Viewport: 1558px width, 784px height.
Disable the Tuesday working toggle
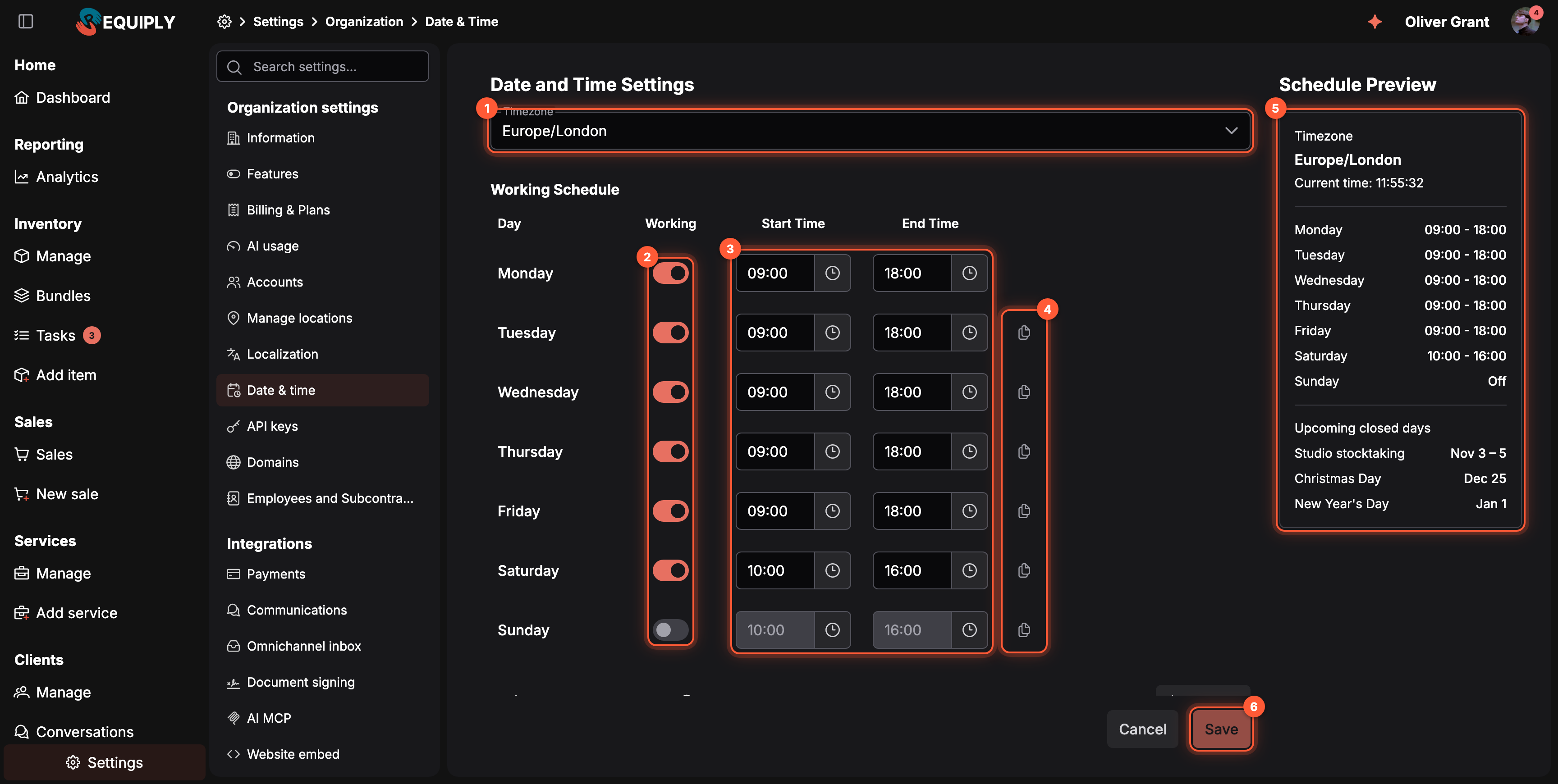pos(670,333)
